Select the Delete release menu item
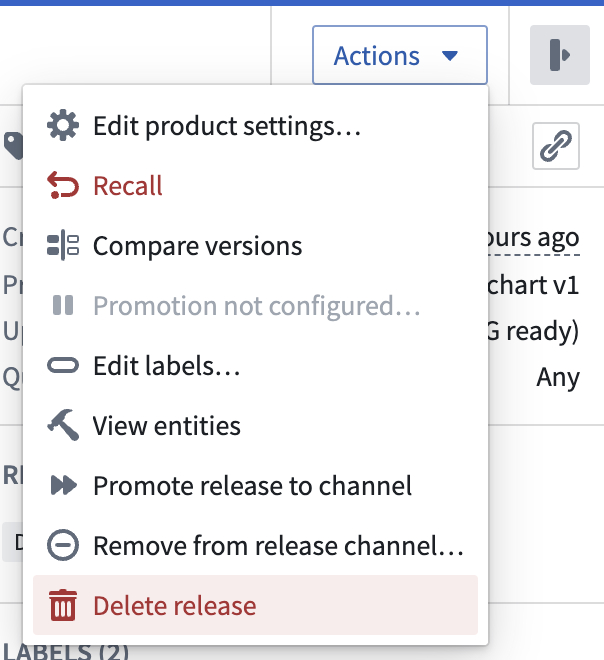Screen dimensions: 604x660 click(255, 605)
